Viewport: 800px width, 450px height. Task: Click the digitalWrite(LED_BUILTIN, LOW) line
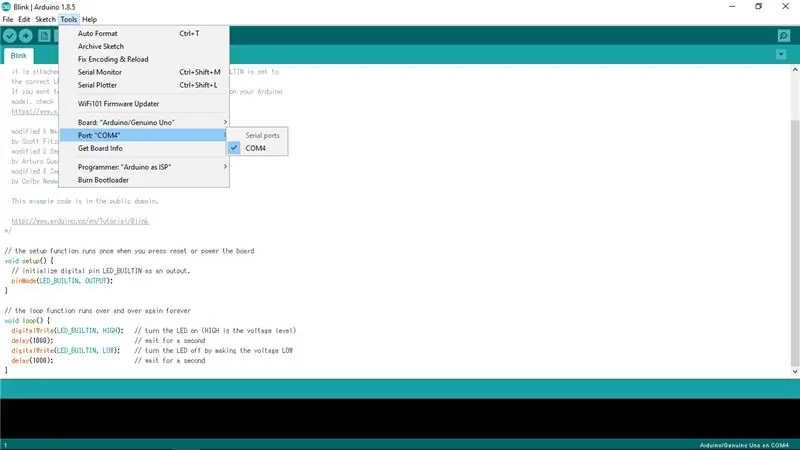click(x=66, y=351)
